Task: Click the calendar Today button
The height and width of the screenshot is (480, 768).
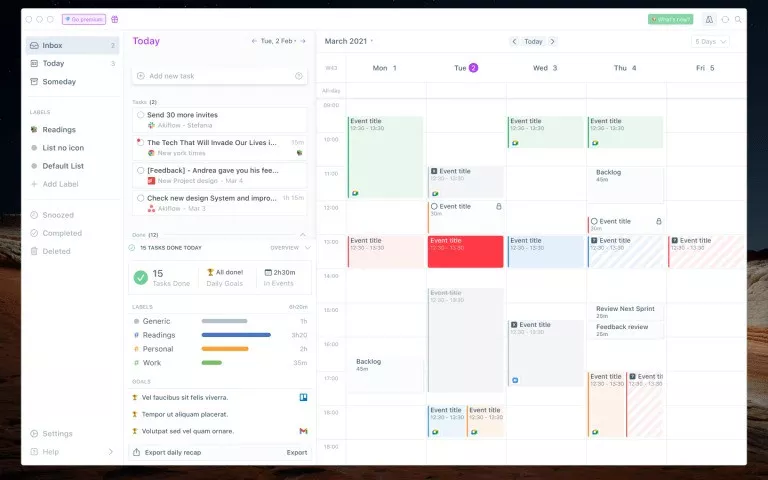Action: pyautogui.click(x=533, y=42)
